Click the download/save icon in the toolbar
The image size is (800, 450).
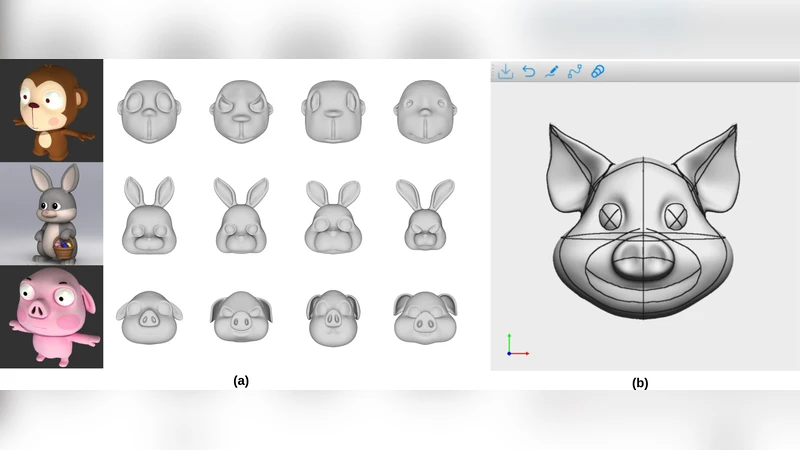[x=506, y=72]
